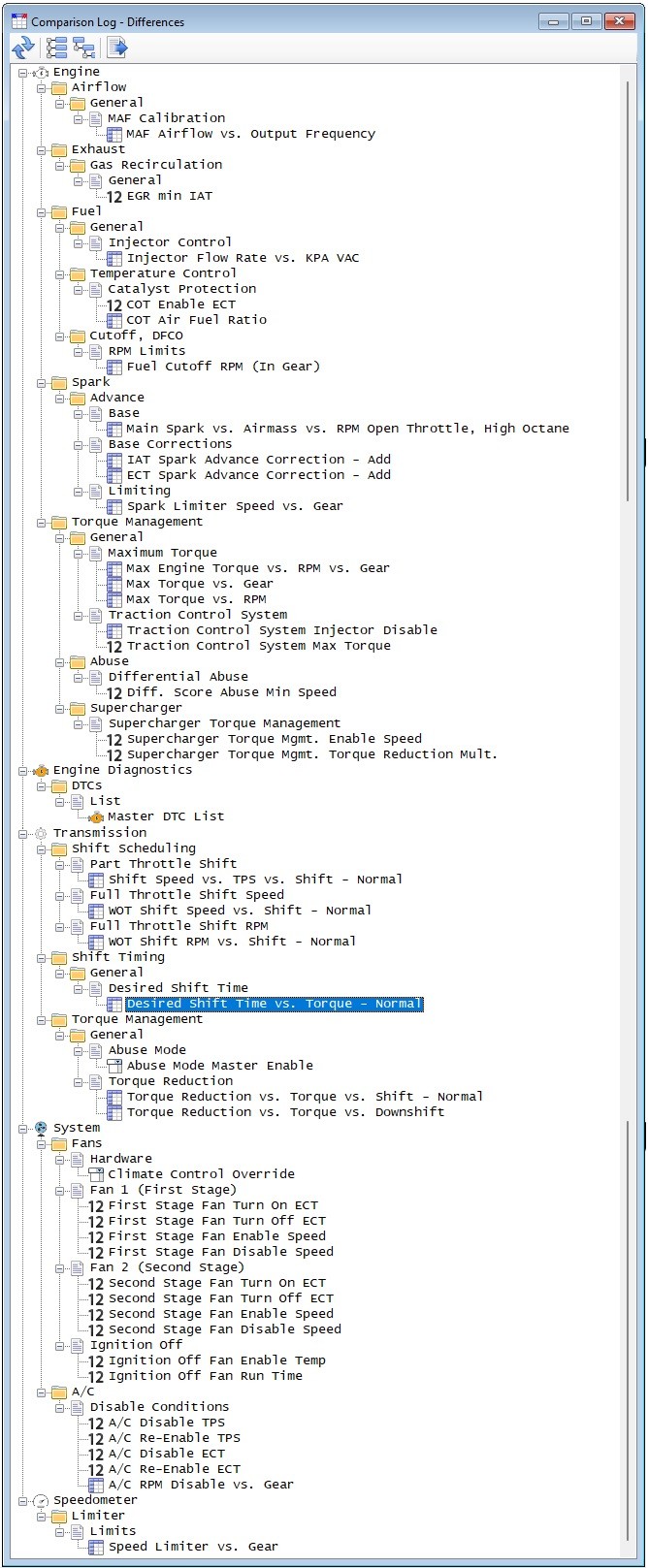
Task: Click the System node icon
Action: (x=41, y=1128)
